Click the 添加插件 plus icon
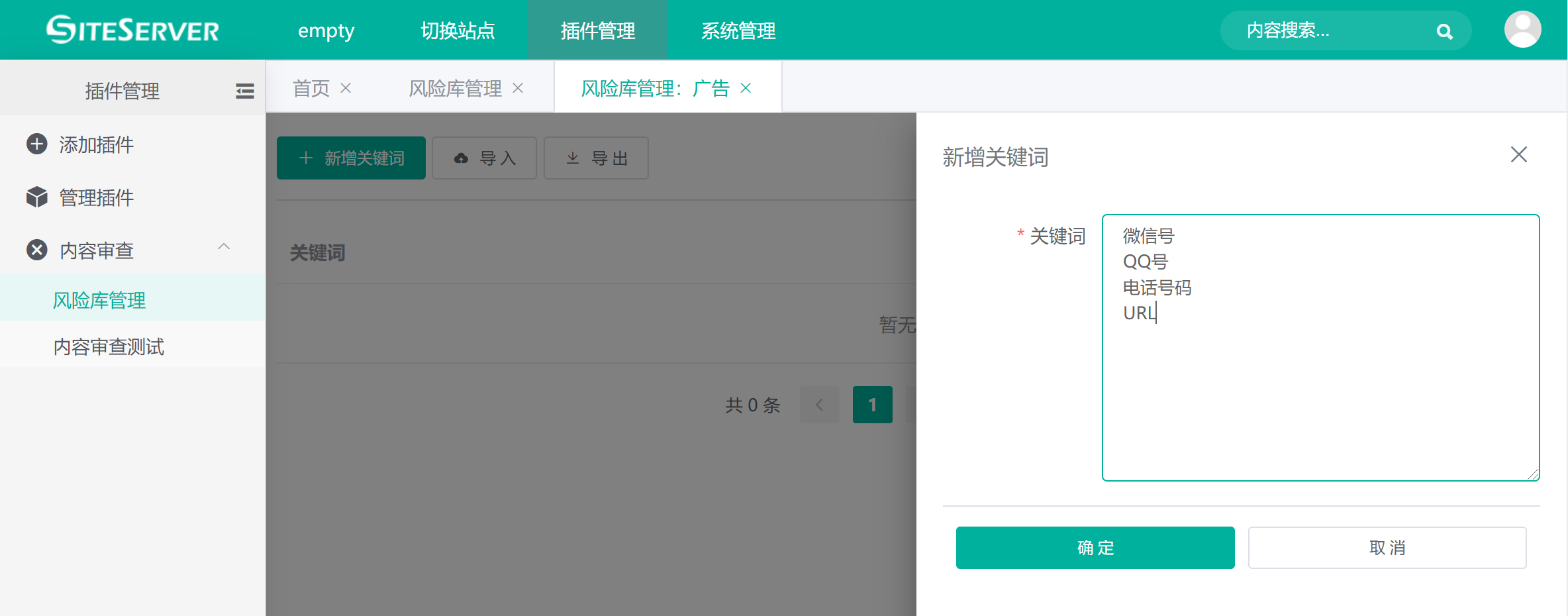1568x616 pixels. tap(37, 144)
